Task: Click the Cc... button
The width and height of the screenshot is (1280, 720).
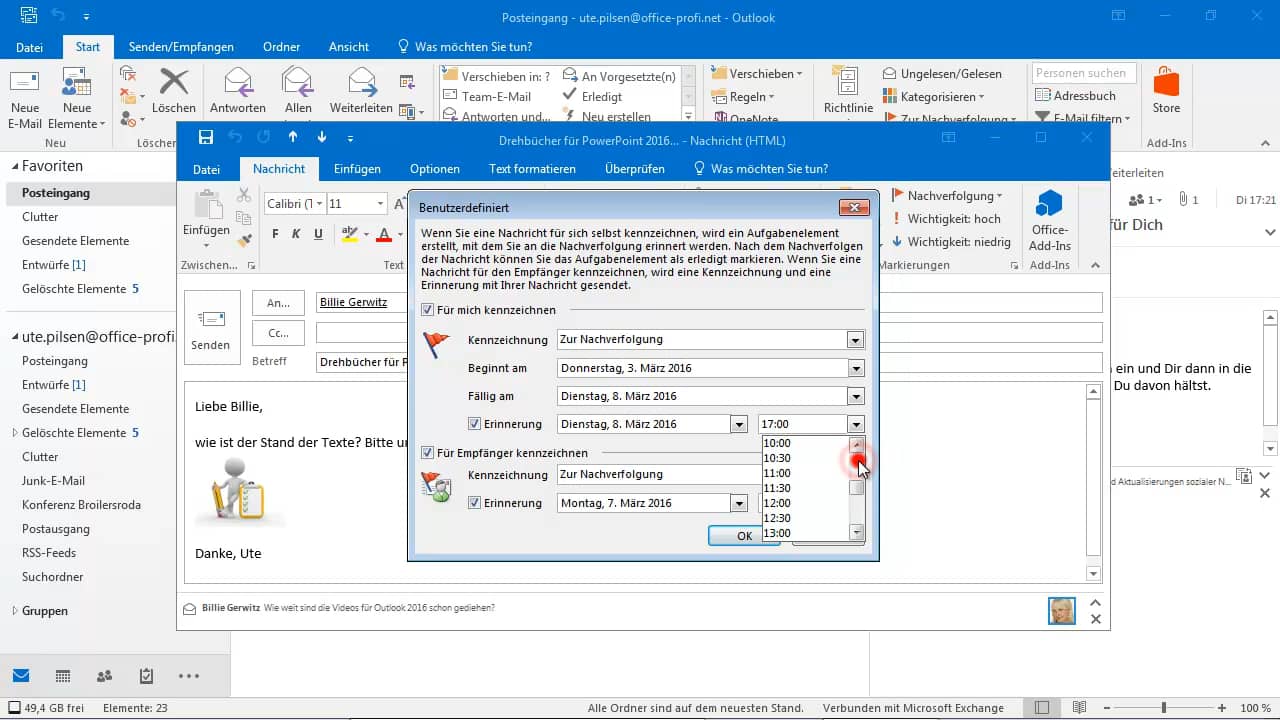Action: [279, 333]
